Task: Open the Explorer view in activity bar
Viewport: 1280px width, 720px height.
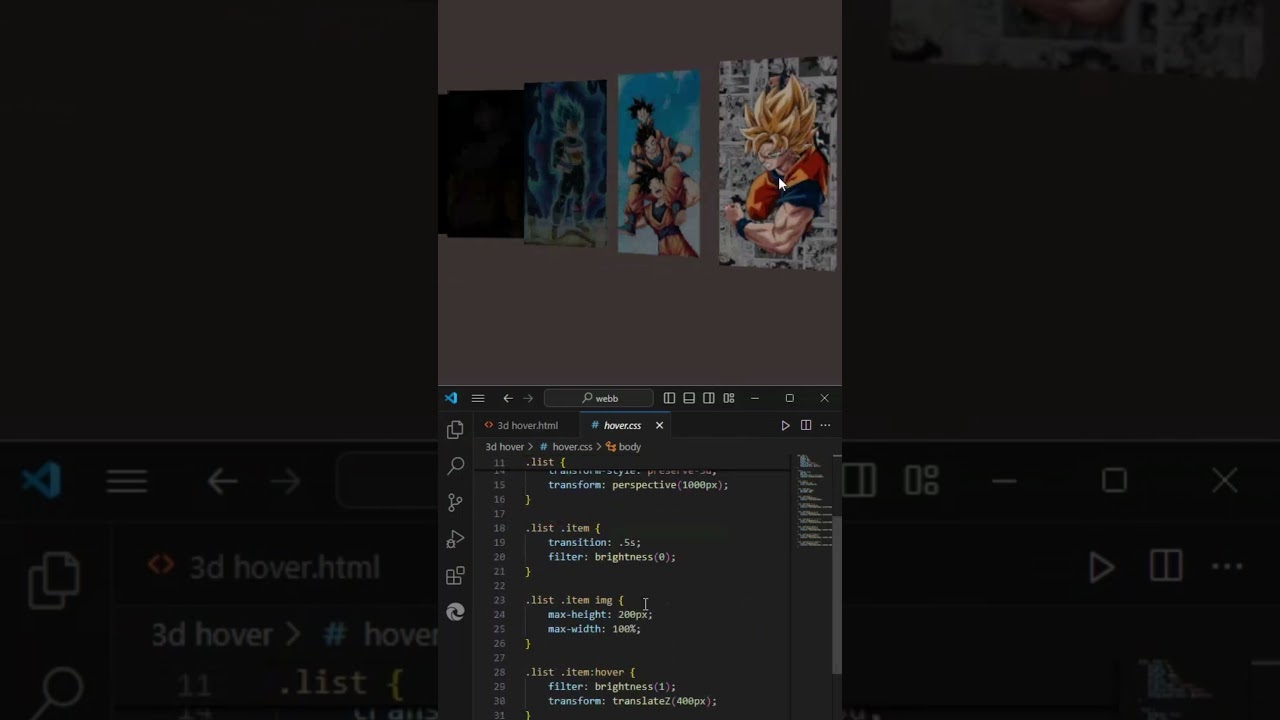Action: click(455, 430)
